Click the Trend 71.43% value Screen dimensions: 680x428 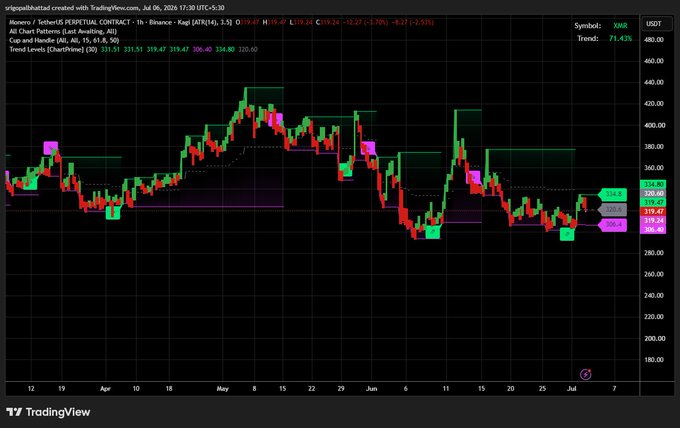pos(620,39)
